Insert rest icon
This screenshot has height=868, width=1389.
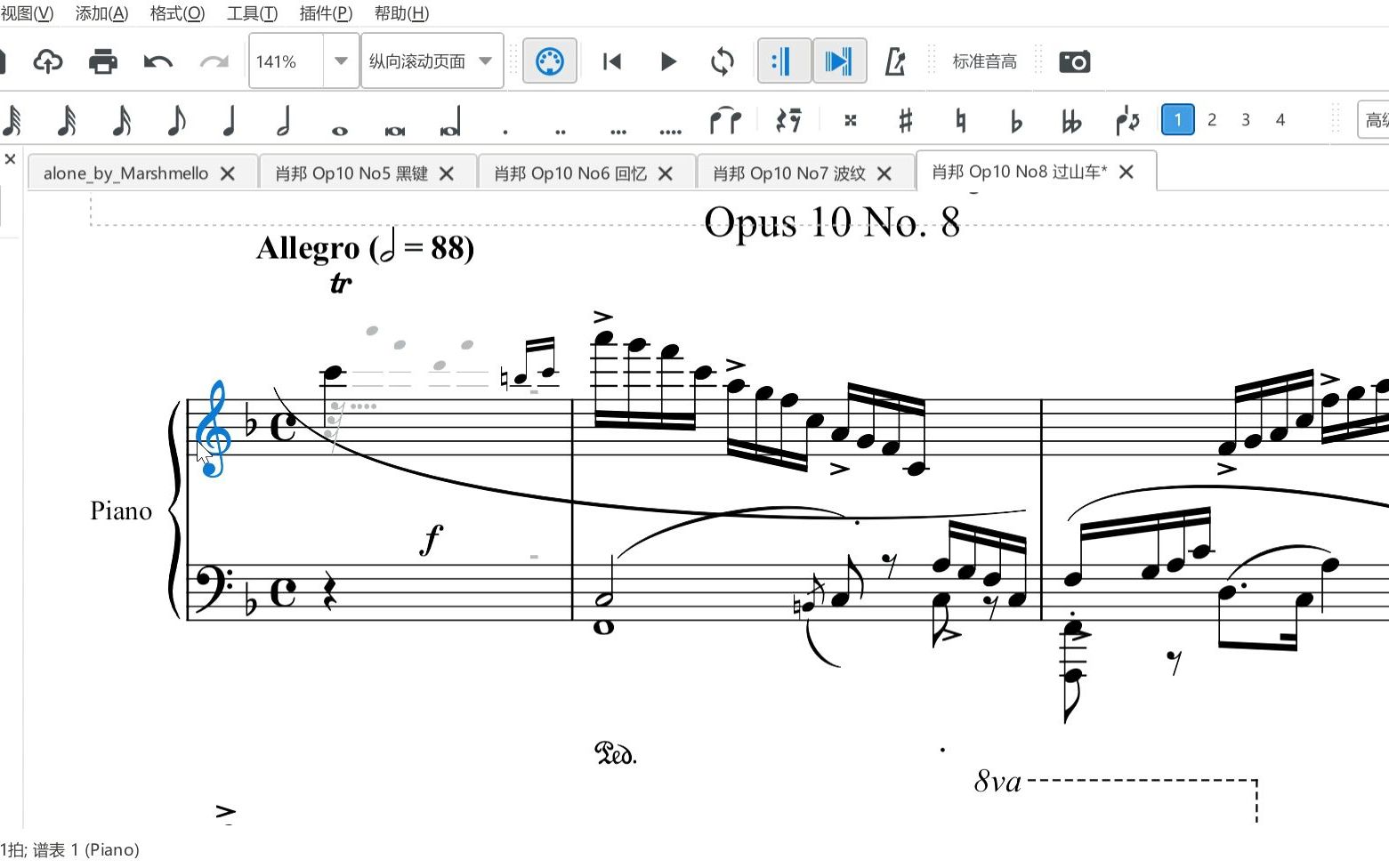tap(788, 120)
